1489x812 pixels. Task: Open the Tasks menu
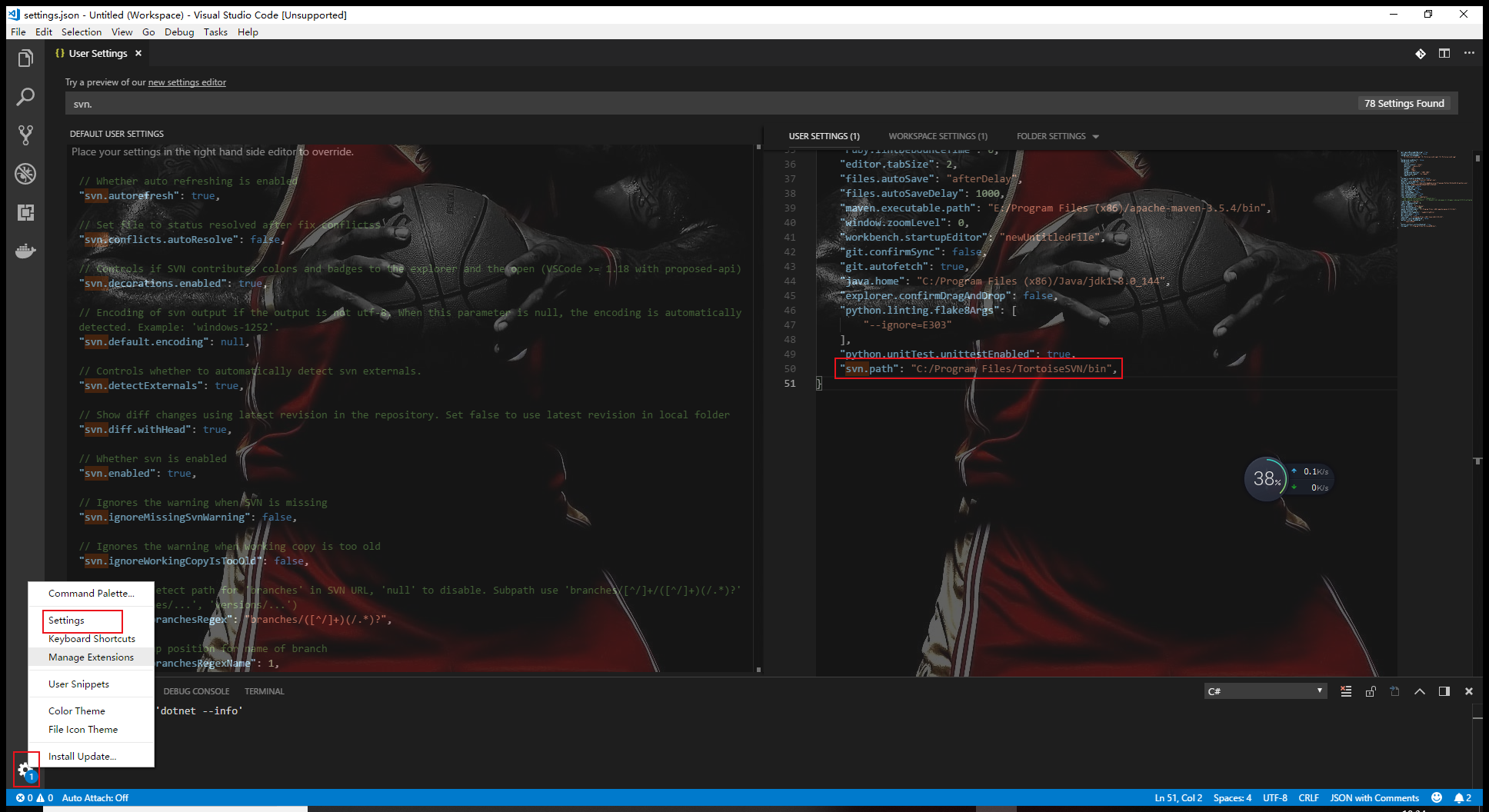[x=215, y=32]
